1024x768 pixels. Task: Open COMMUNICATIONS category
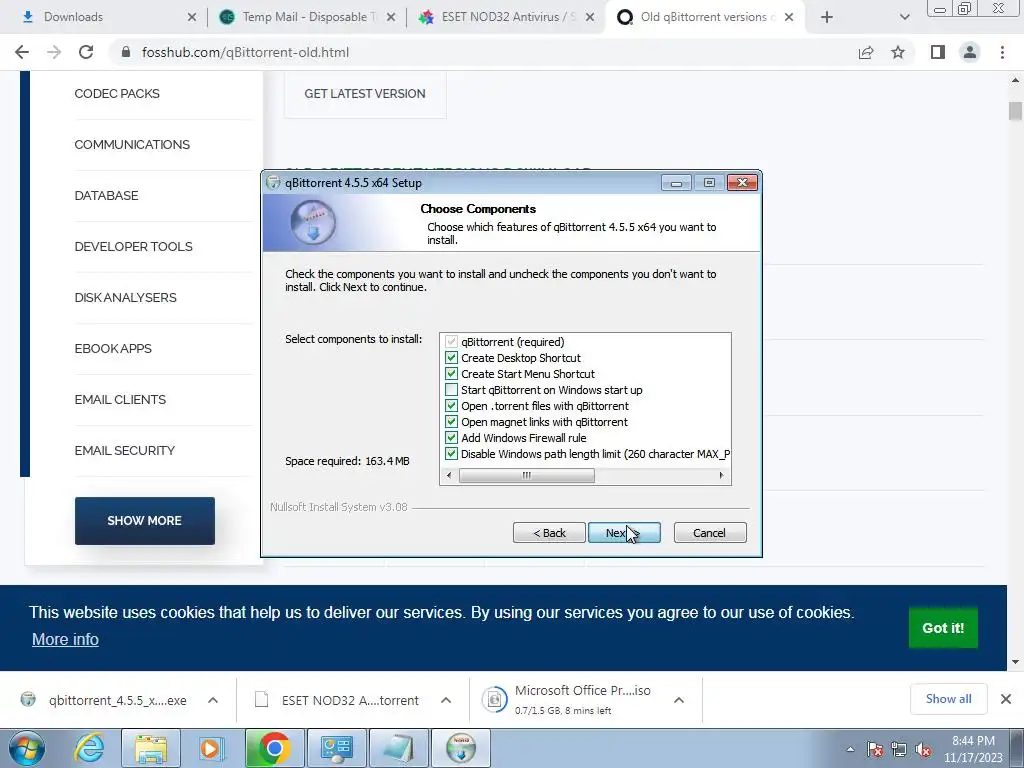point(132,144)
